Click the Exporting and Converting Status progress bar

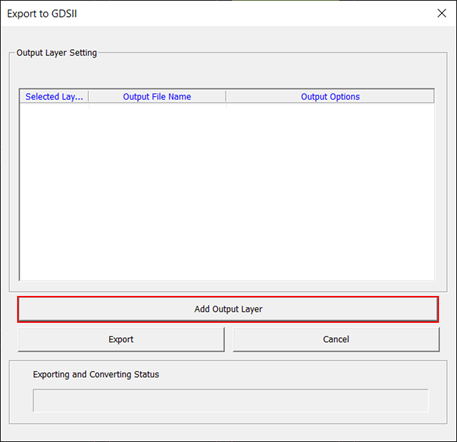[x=231, y=400]
